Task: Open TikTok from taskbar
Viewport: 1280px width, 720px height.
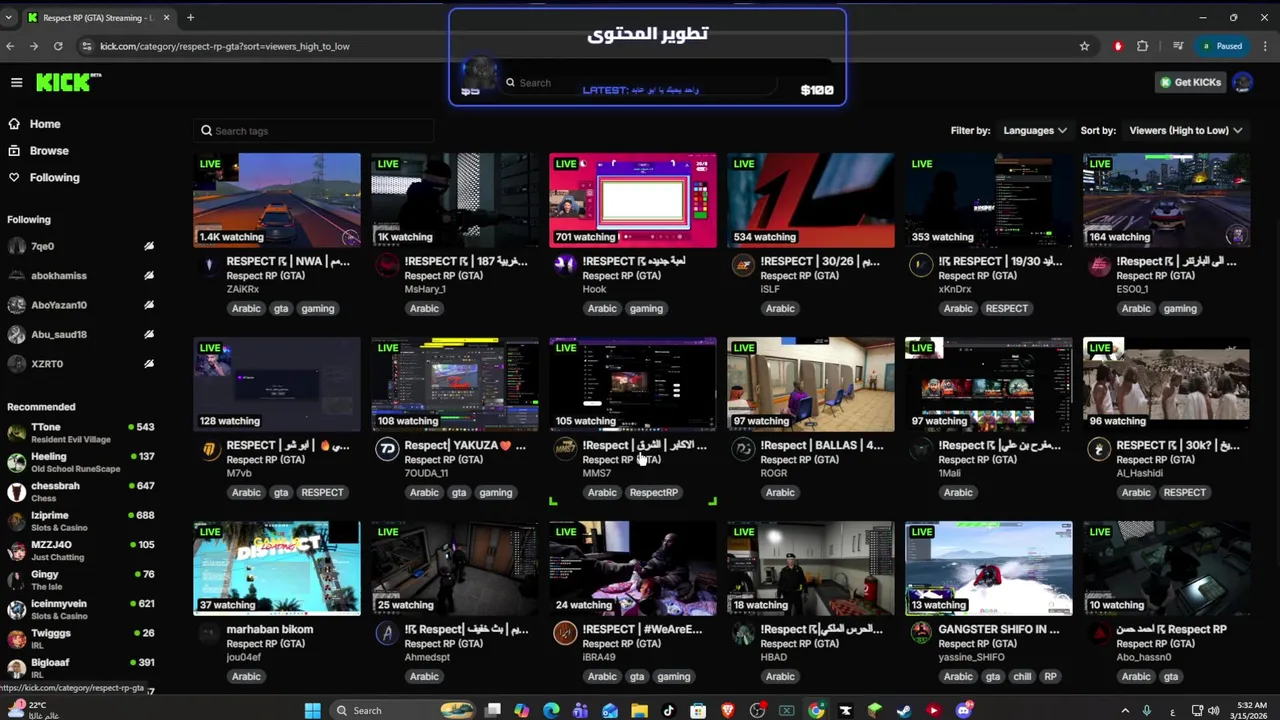Action: 669,711
